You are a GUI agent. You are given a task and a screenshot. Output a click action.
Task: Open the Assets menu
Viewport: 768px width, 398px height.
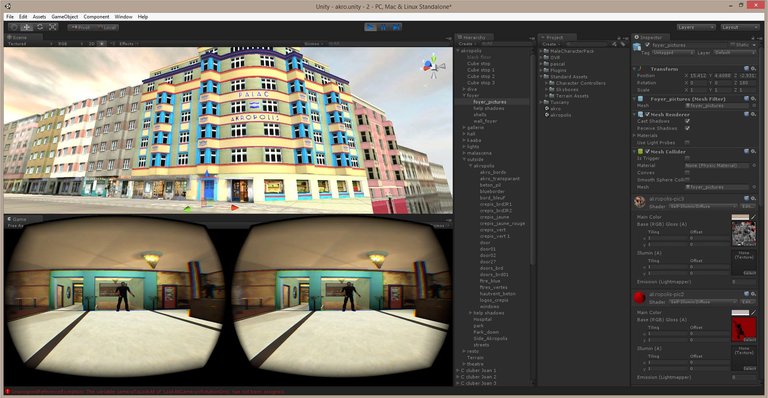pos(39,17)
